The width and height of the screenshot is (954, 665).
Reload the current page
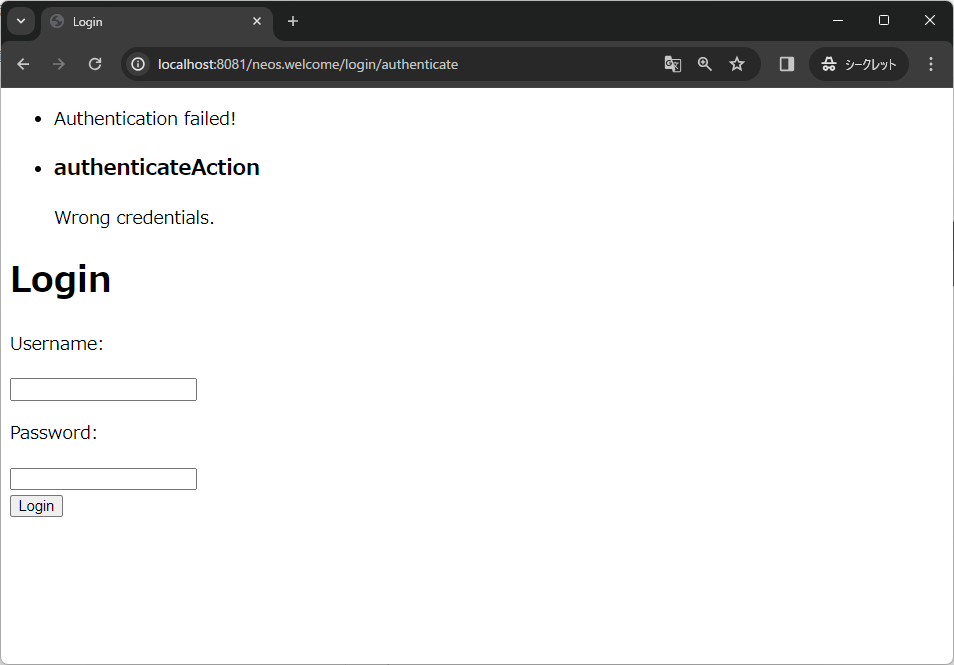pos(94,64)
